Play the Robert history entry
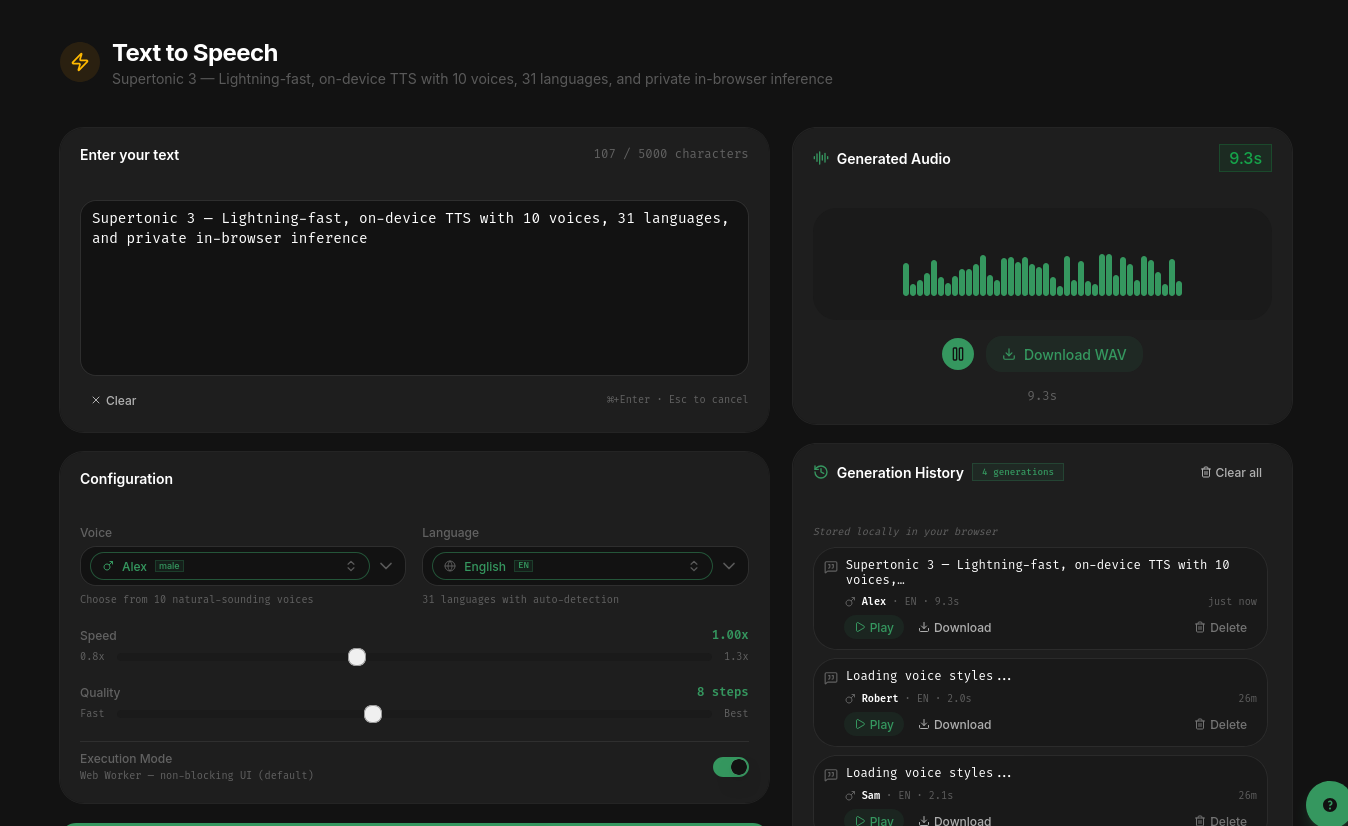This screenshot has width=1348, height=826. [x=874, y=725]
